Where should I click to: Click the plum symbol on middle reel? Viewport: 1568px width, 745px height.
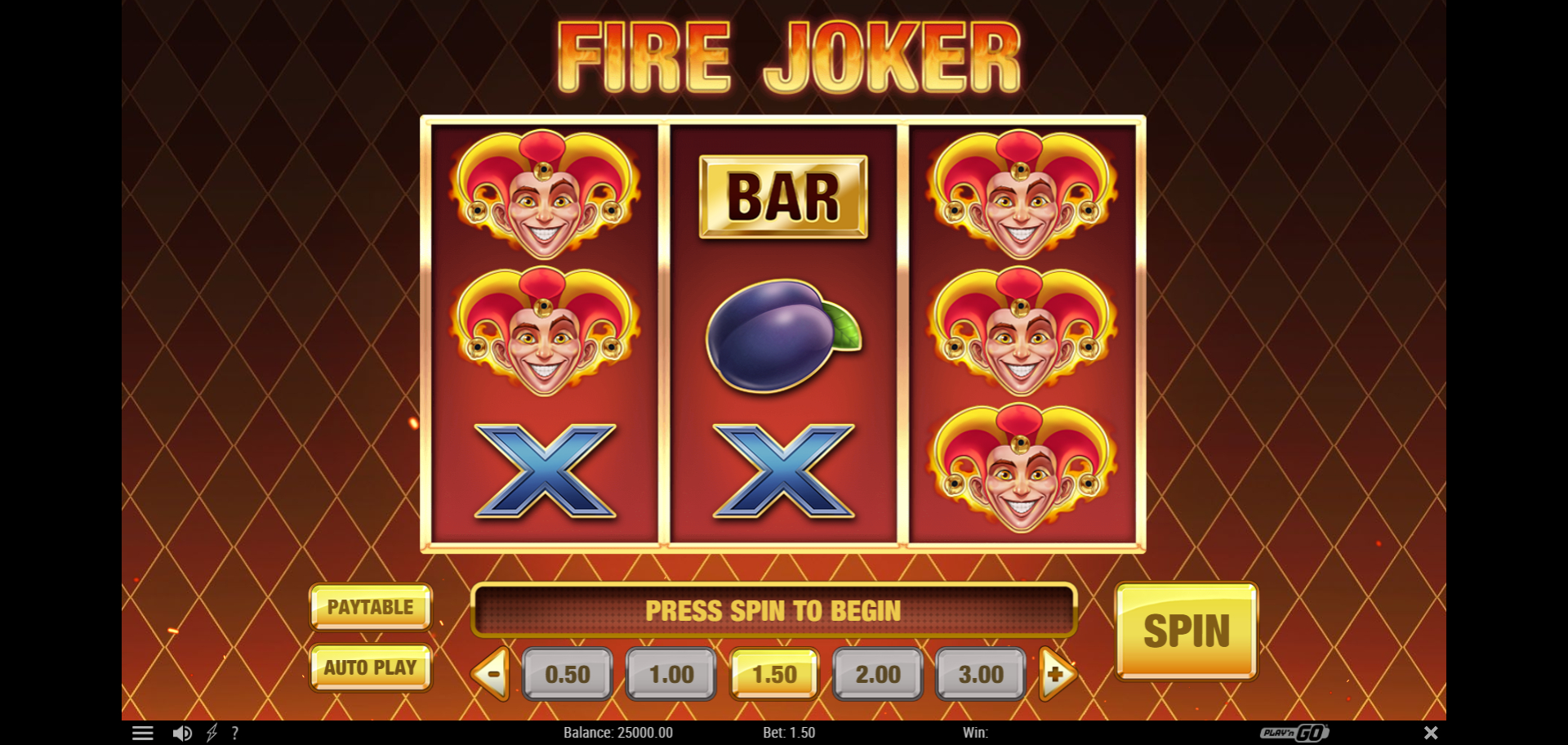pos(783,334)
